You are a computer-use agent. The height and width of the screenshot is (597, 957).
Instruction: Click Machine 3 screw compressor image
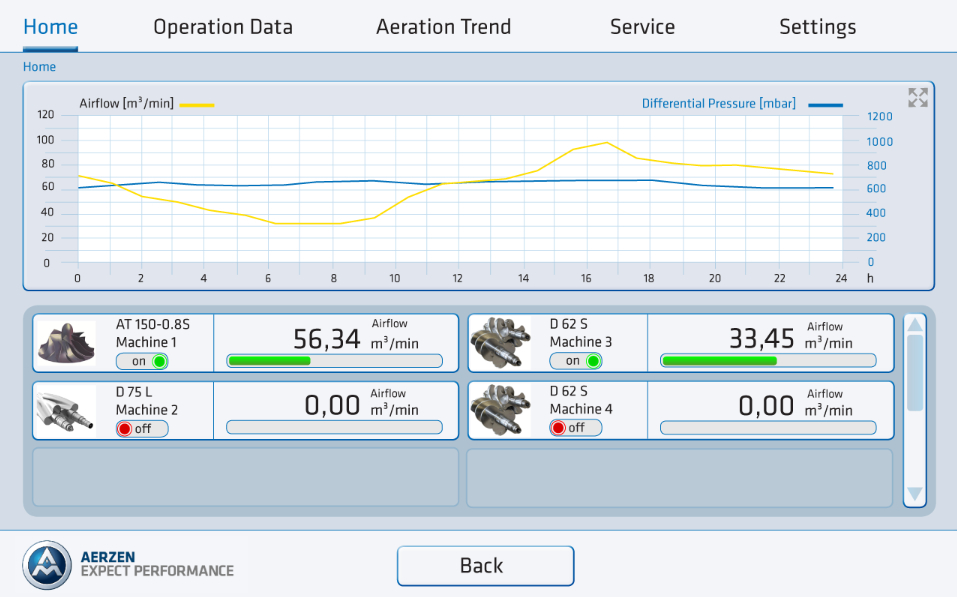(x=501, y=343)
